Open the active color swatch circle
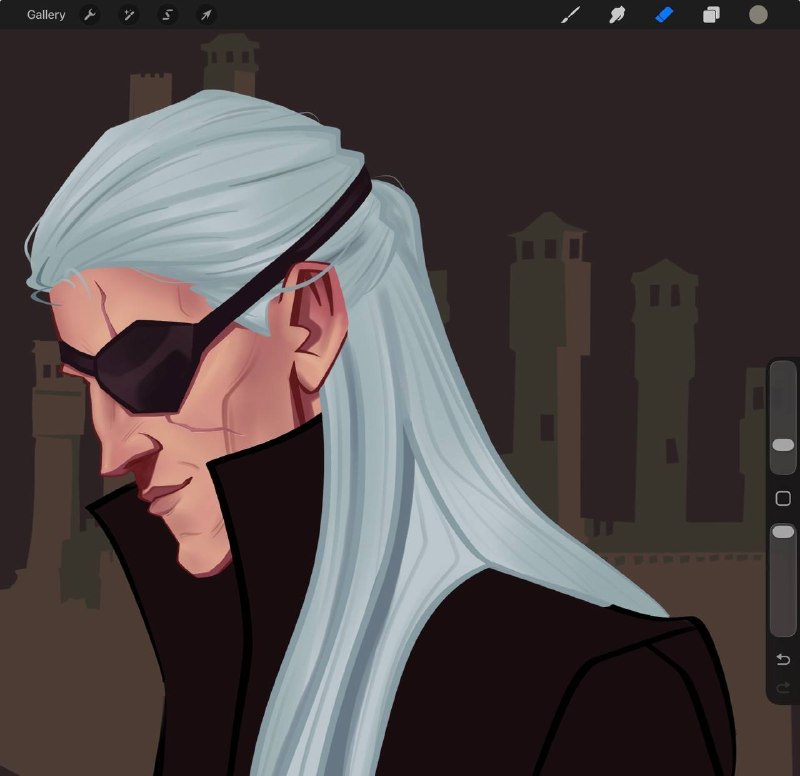800x776 pixels. coord(758,15)
